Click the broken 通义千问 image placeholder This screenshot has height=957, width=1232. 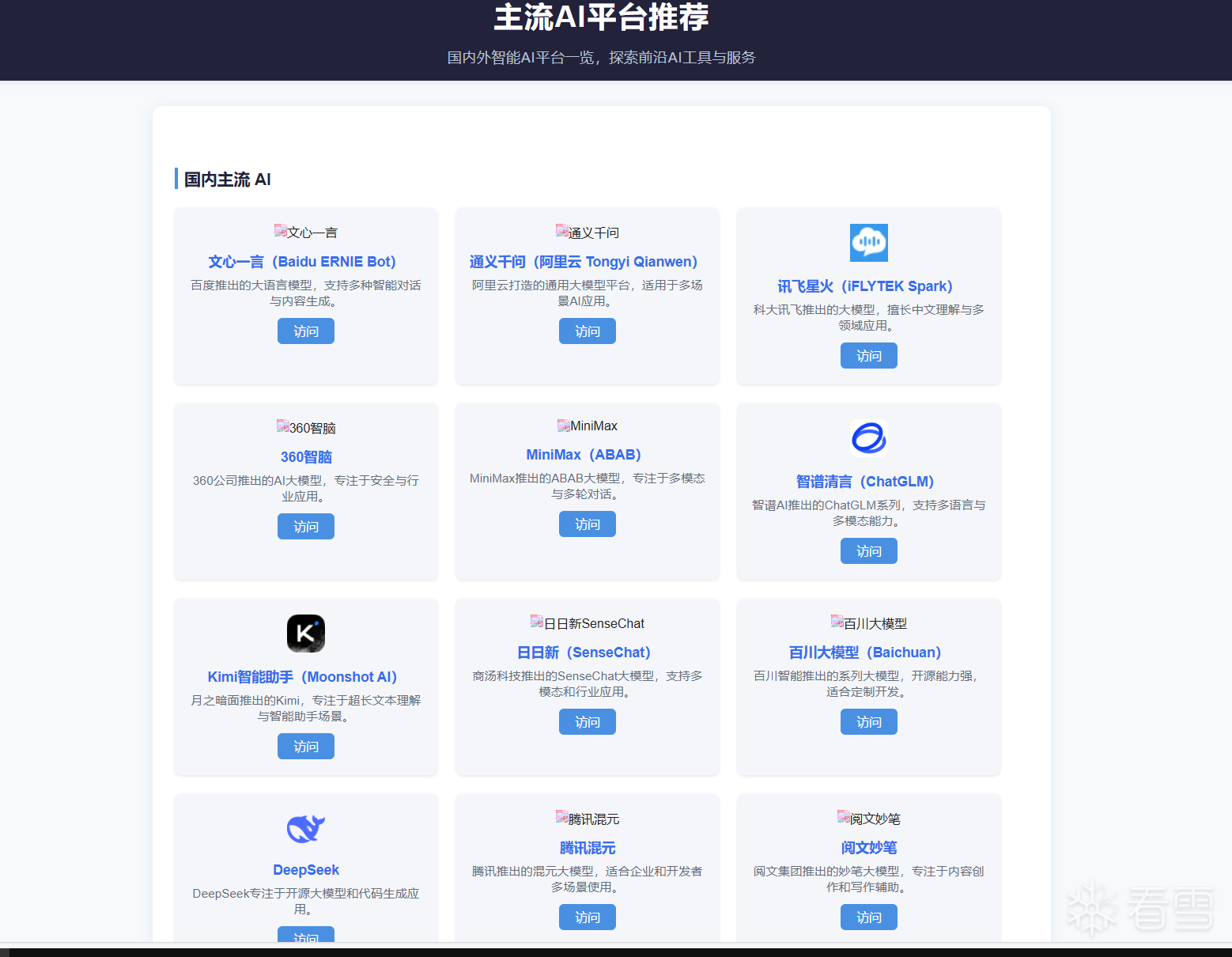(588, 232)
